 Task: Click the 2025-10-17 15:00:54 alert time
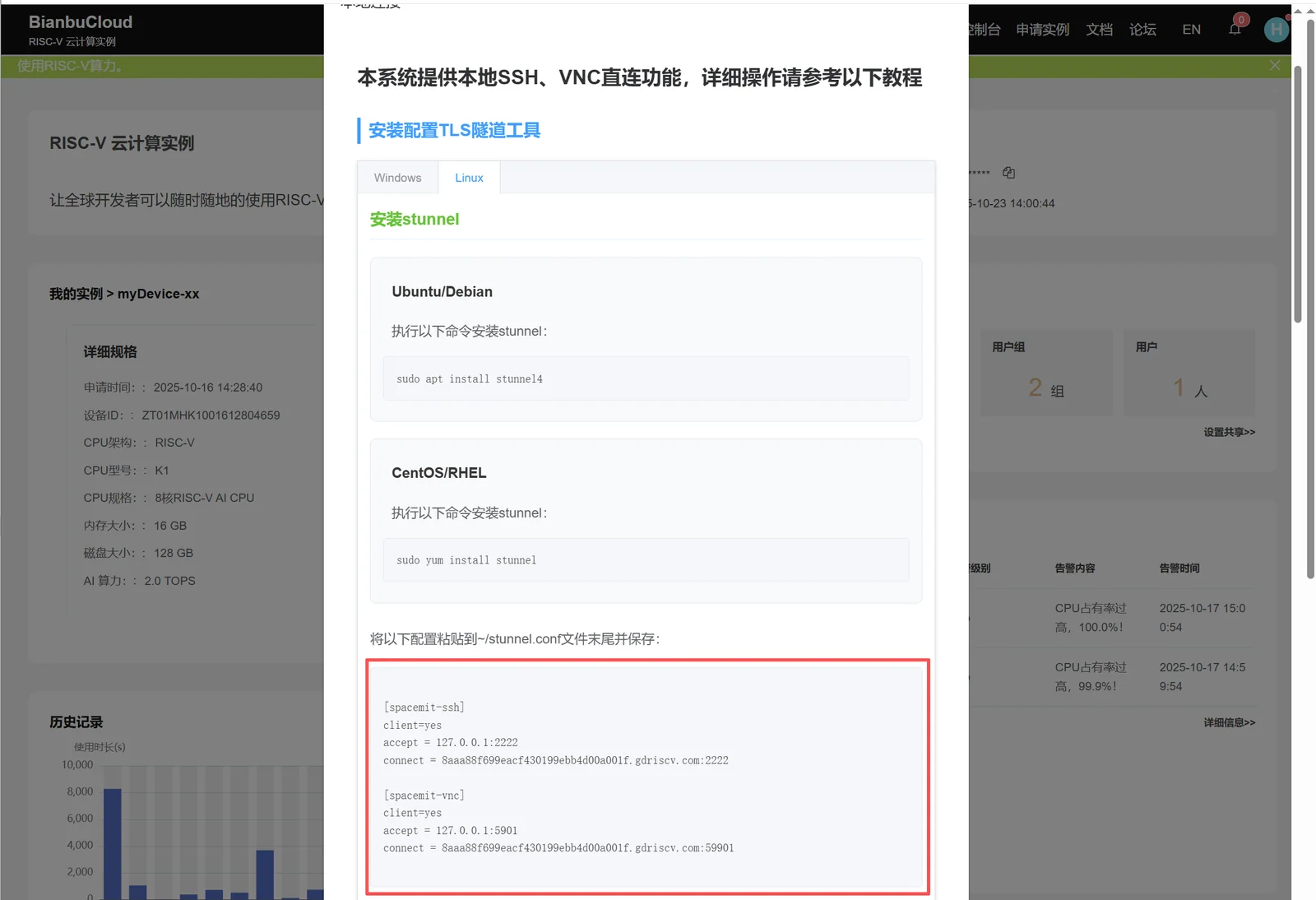tap(1202, 618)
